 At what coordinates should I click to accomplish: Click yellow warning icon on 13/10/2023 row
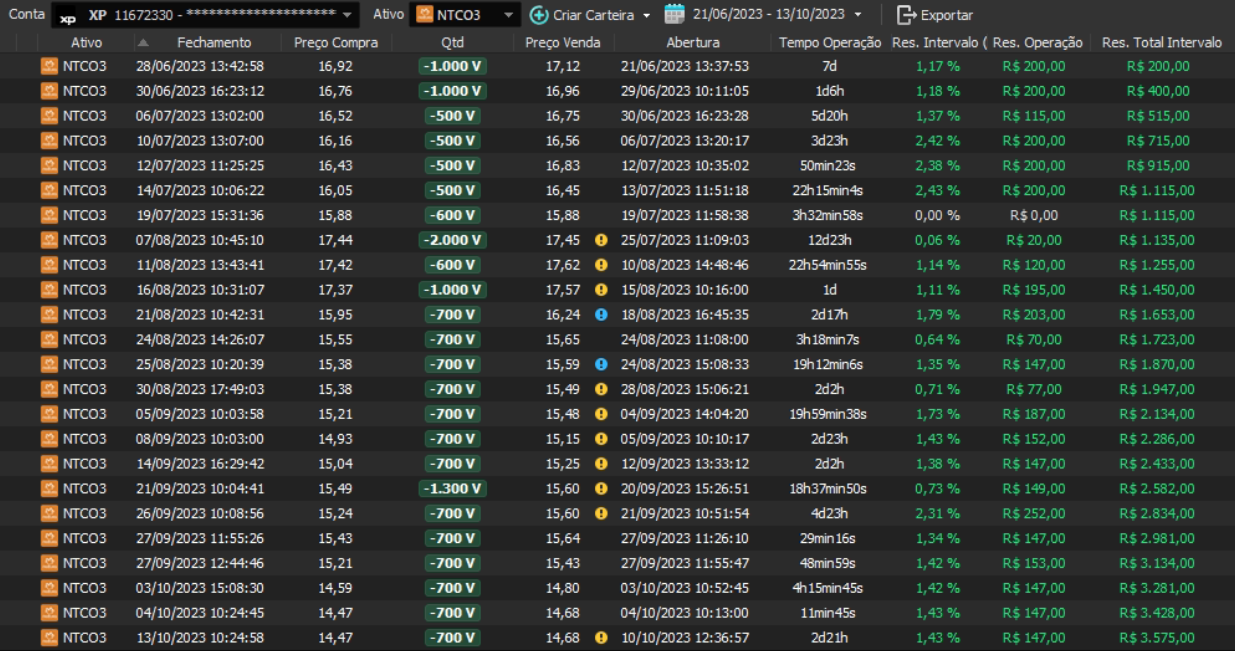pos(601,637)
